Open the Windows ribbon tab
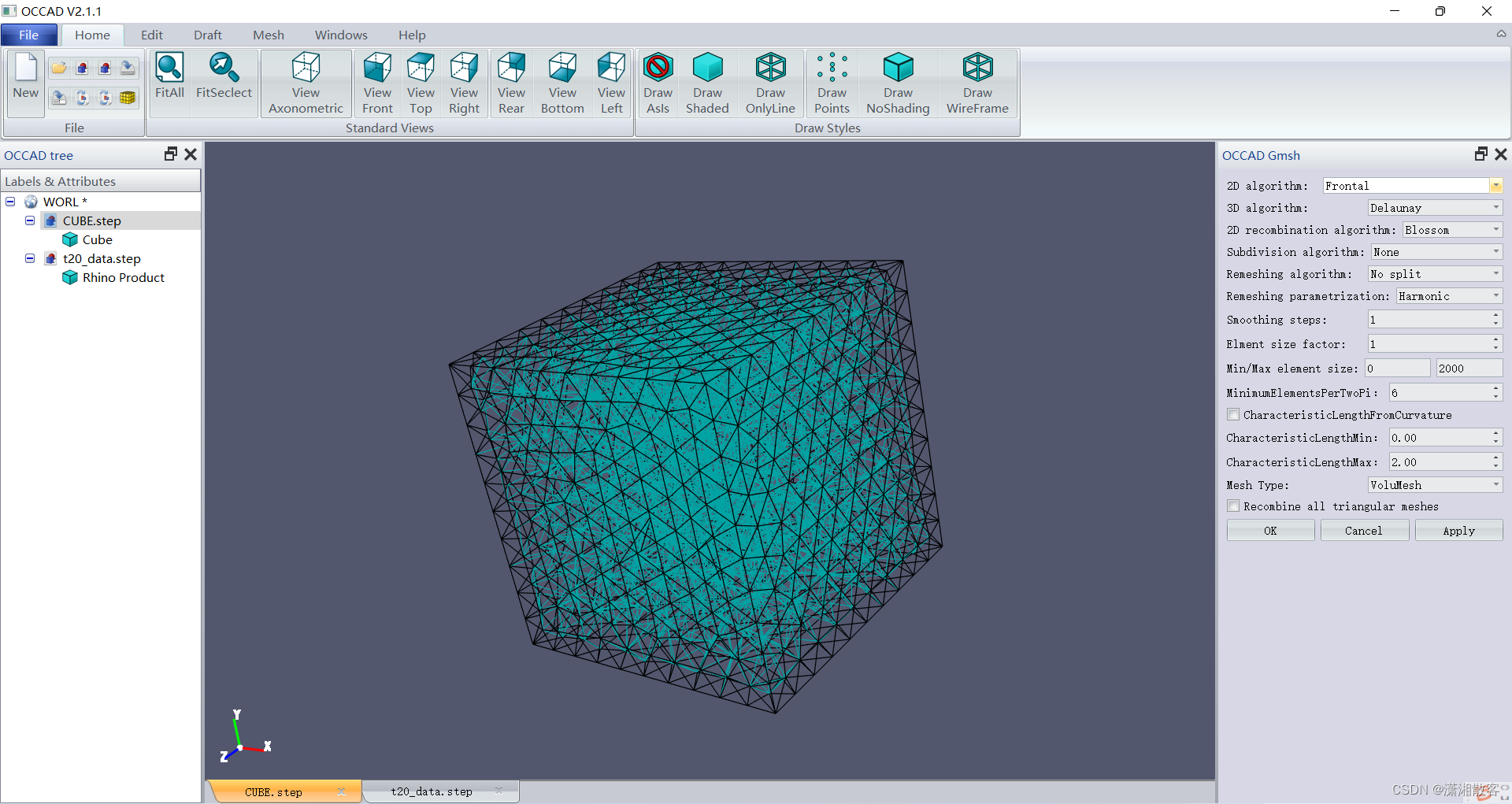The width and height of the screenshot is (1512, 804). pyautogui.click(x=341, y=35)
